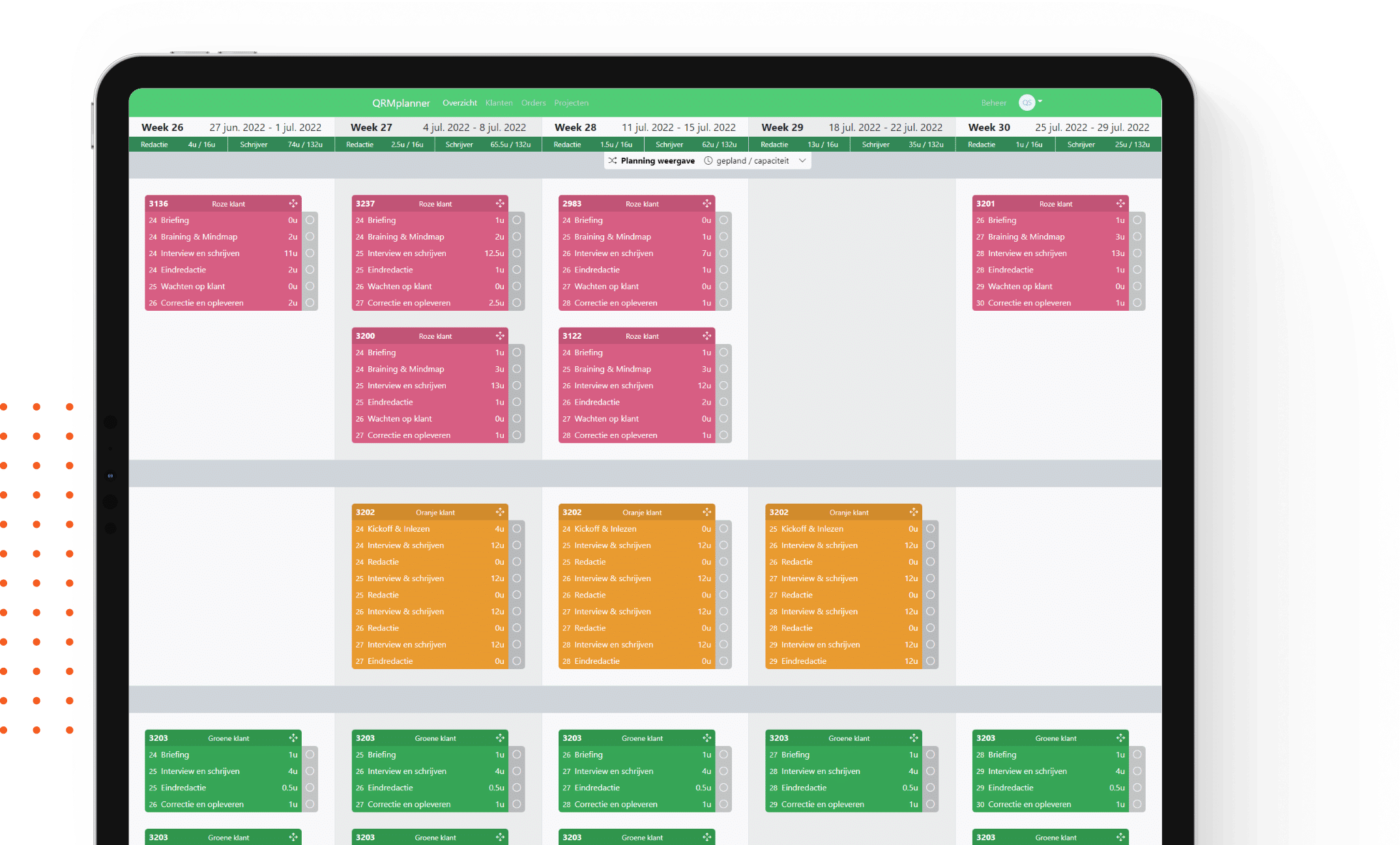Viewport: 1400px width, 845px height.
Task: Click the user avatar in the top bar
Action: tap(1027, 103)
